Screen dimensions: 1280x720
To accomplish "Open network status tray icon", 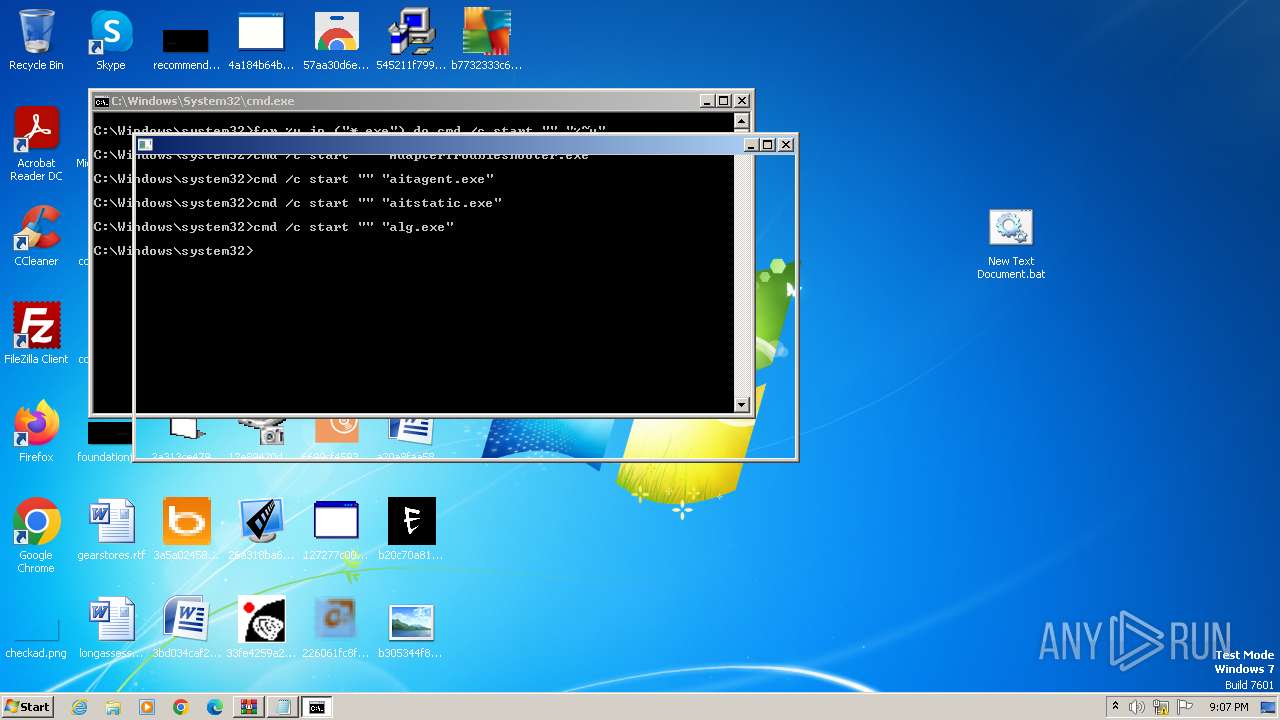I will (1161, 707).
